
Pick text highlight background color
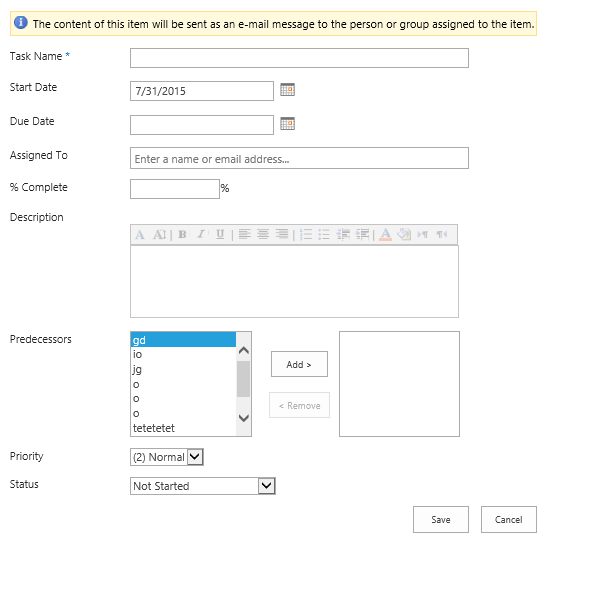[x=404, y=234]
